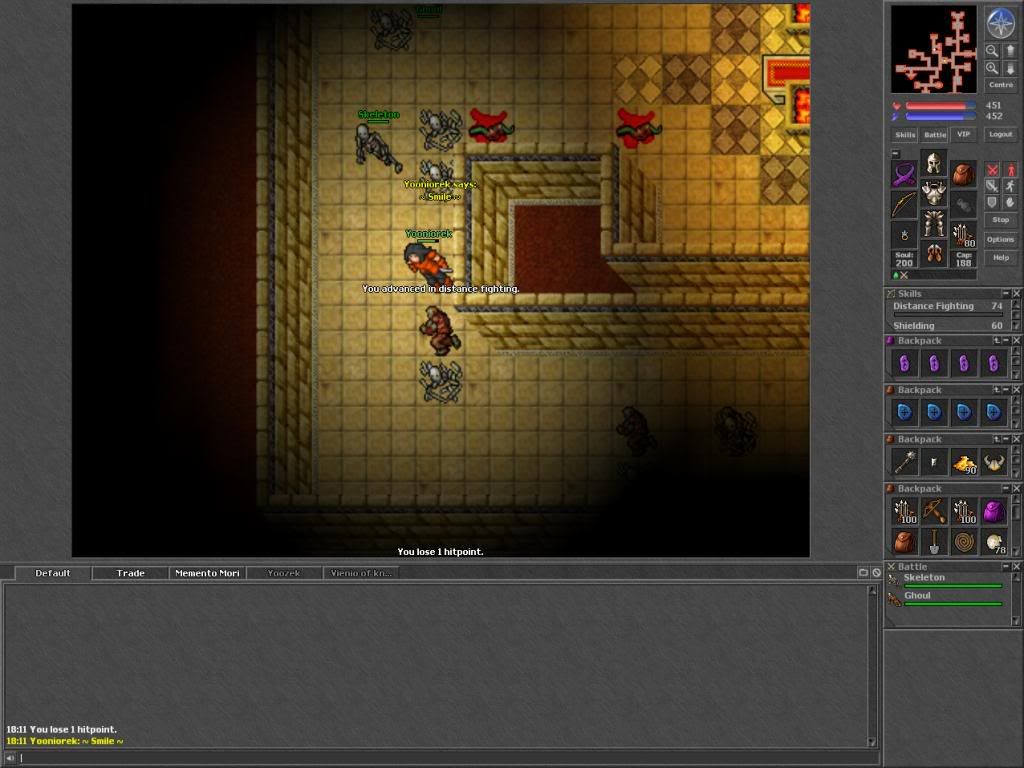Toggle the chat volume speaker icon
This screenshot has height=768, width=1024.
(9, 758)
